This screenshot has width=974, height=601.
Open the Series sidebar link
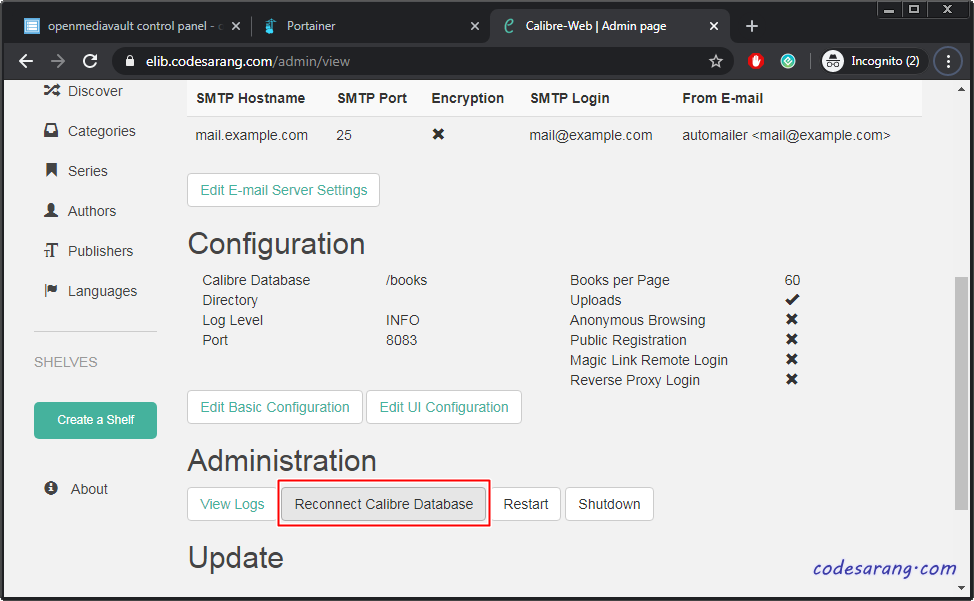point(88,171)
